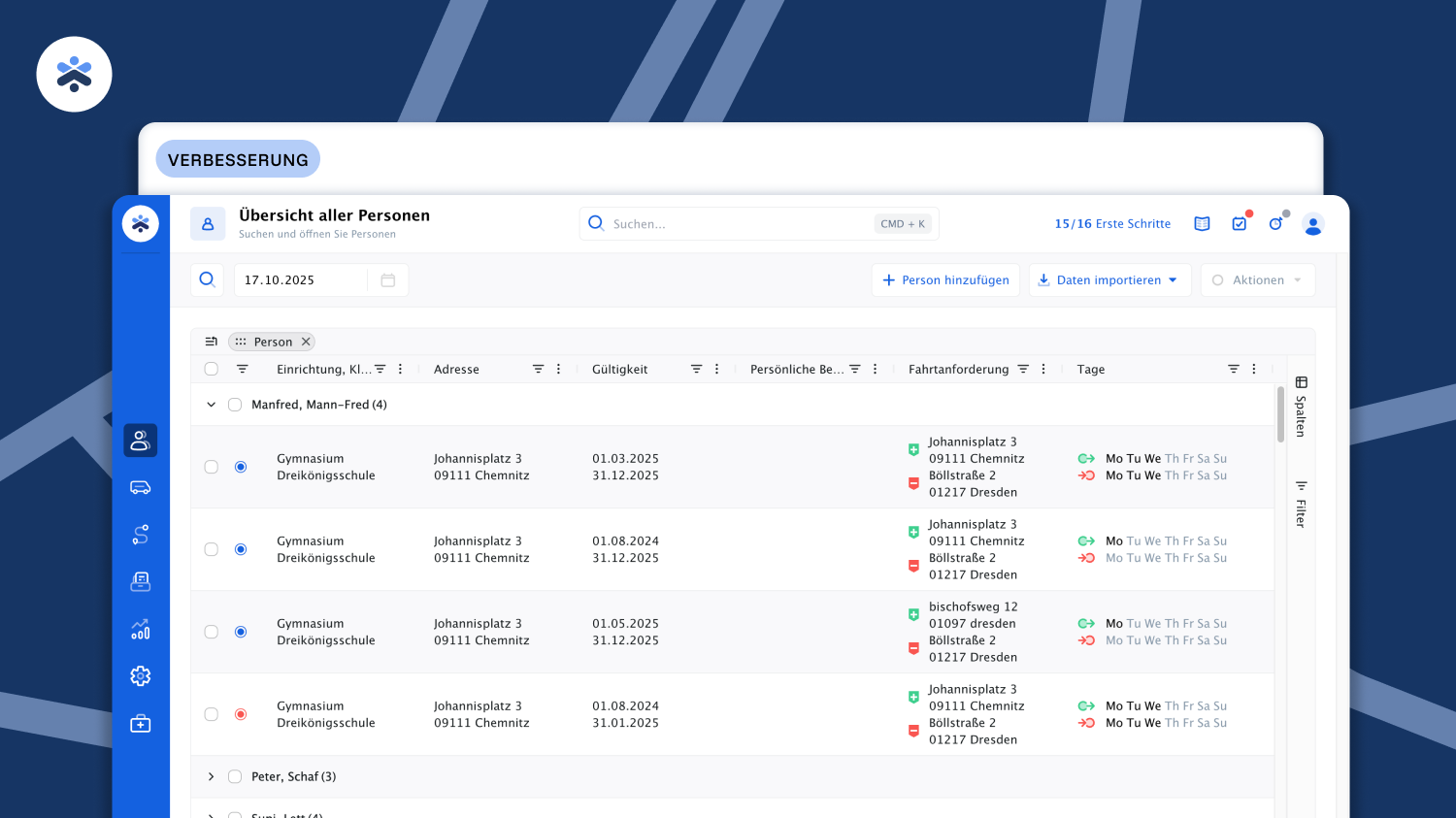The image size is (1456, 818).
Task: Open the vehicles icon in sidebar
Action: (140, 487)
